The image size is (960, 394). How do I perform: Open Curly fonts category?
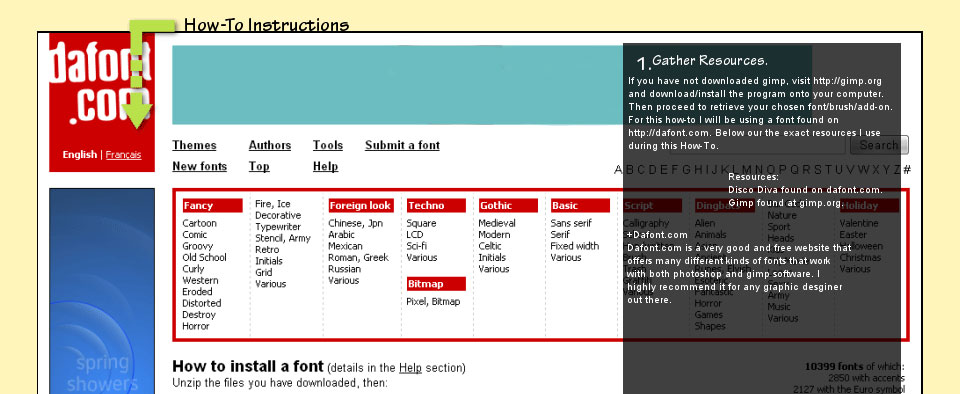click(193, 269)
